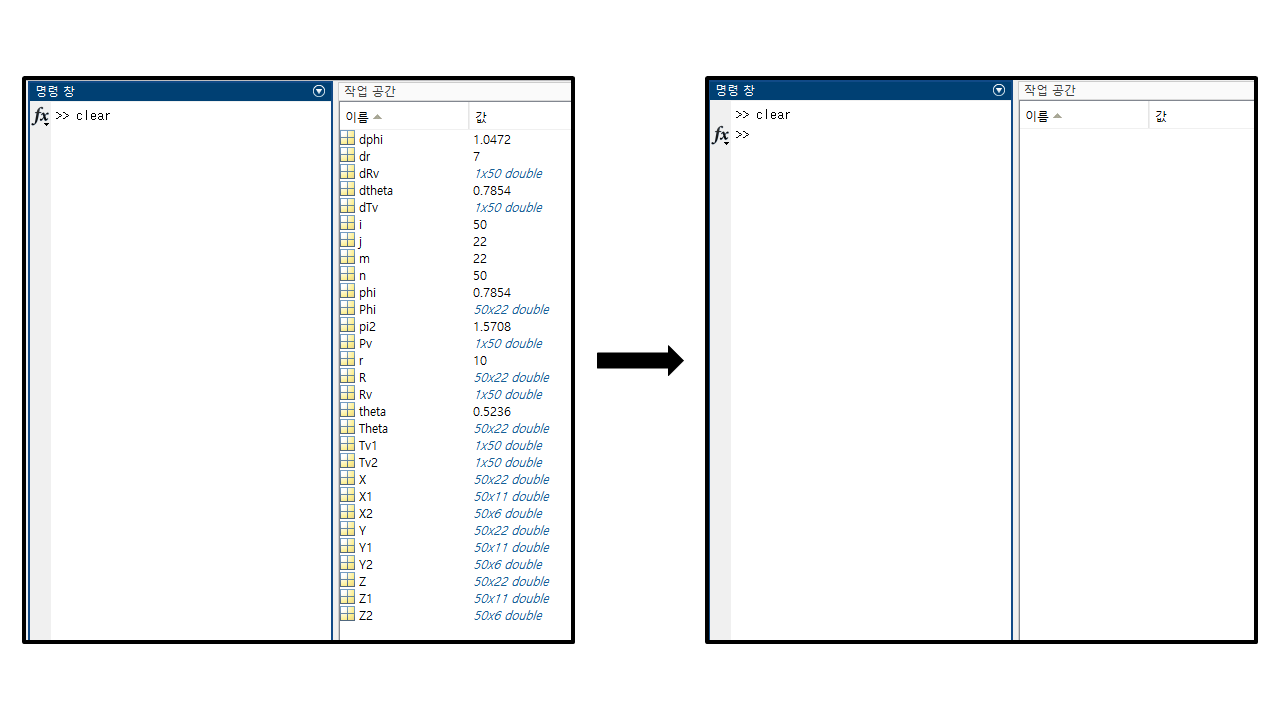
Task: Click the icon of theta variable valued 0.5236
Action: [x=347, y=411]
